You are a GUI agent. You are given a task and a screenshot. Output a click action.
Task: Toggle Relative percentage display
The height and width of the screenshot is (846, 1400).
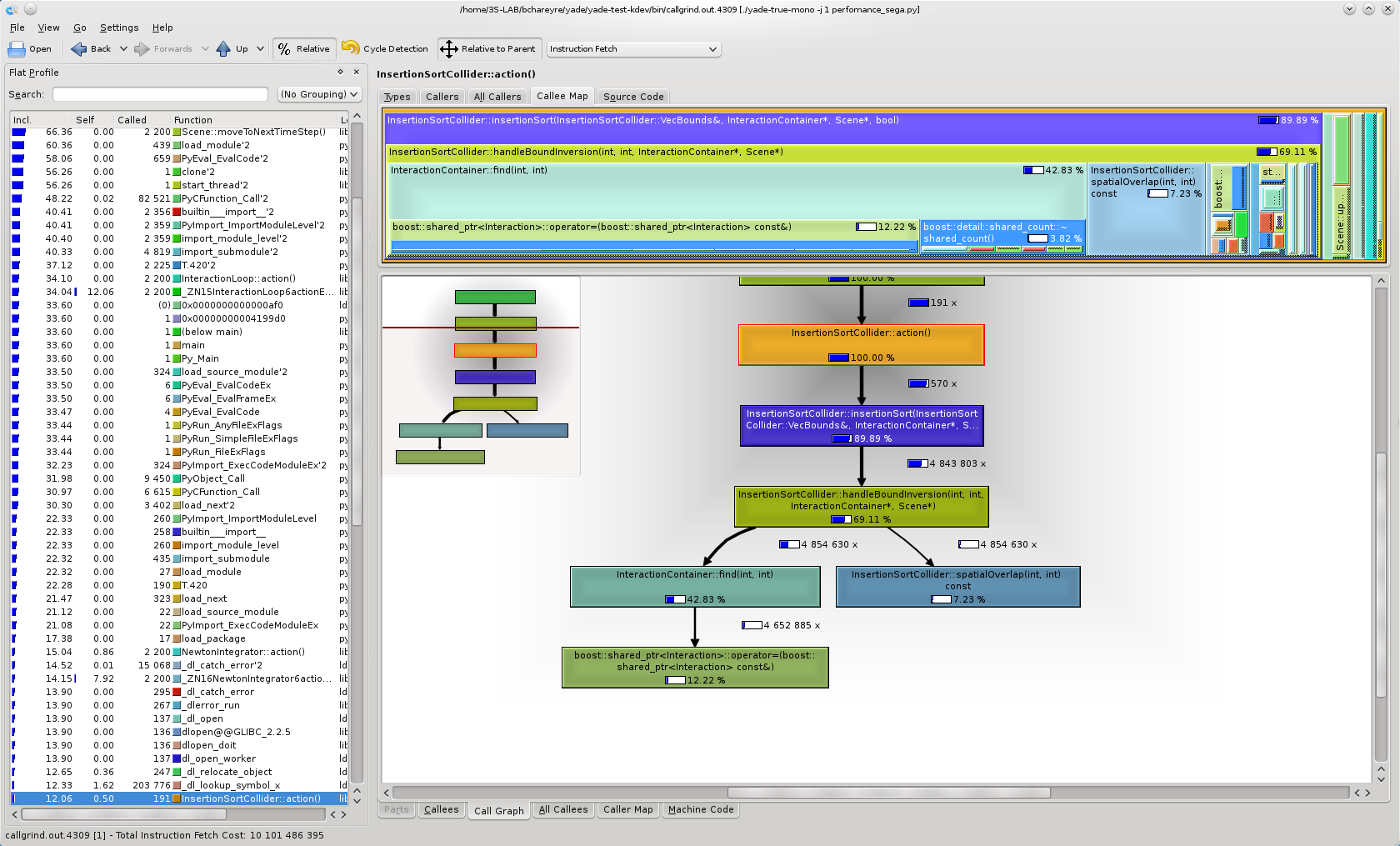(x=304, y=49)
